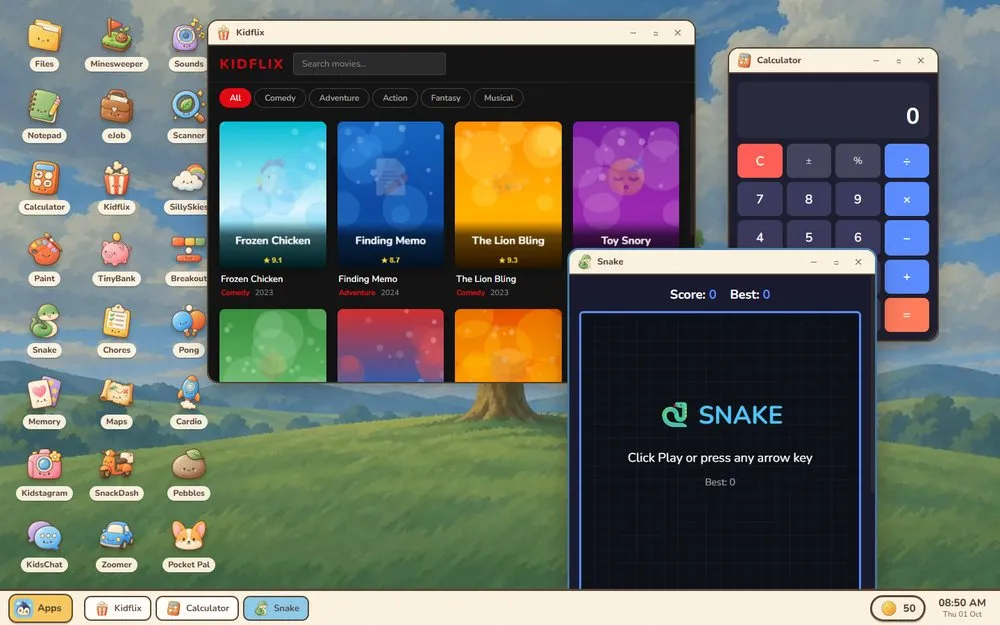The height and width of the screenshot is (625, 1000).
Task: Click the 8 key in Calculator
Action: [809, 200]
